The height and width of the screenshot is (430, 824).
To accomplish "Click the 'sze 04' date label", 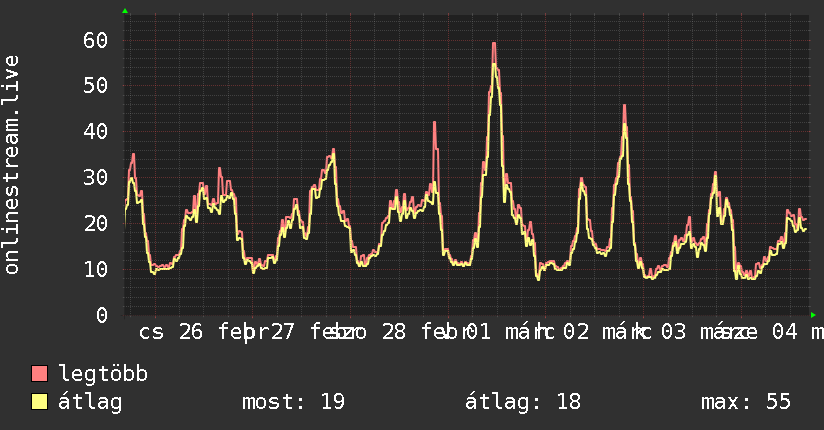I will tap(763, 332).
